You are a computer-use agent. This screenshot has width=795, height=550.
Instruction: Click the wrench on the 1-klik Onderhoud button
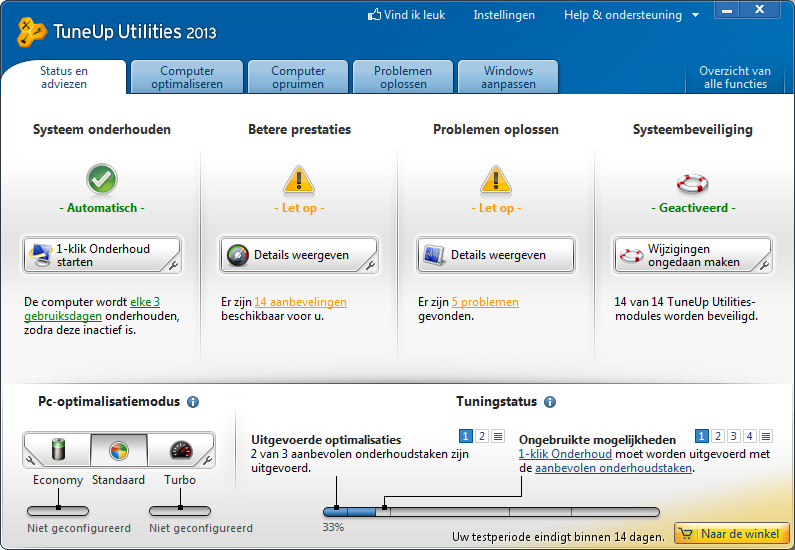click(x=173, y=265)
